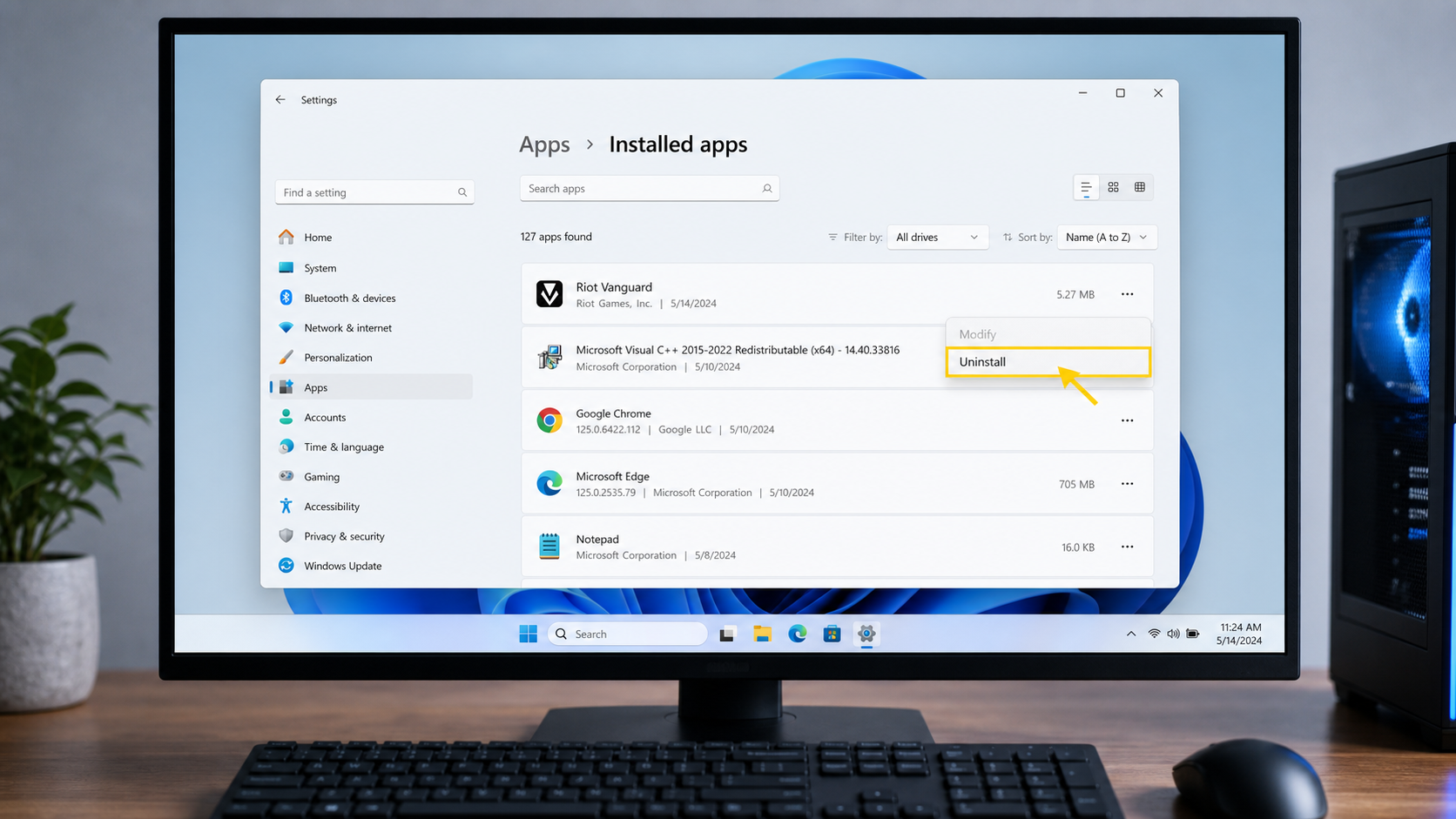Open the clock showing 11:24 AM

(1239, 634)
